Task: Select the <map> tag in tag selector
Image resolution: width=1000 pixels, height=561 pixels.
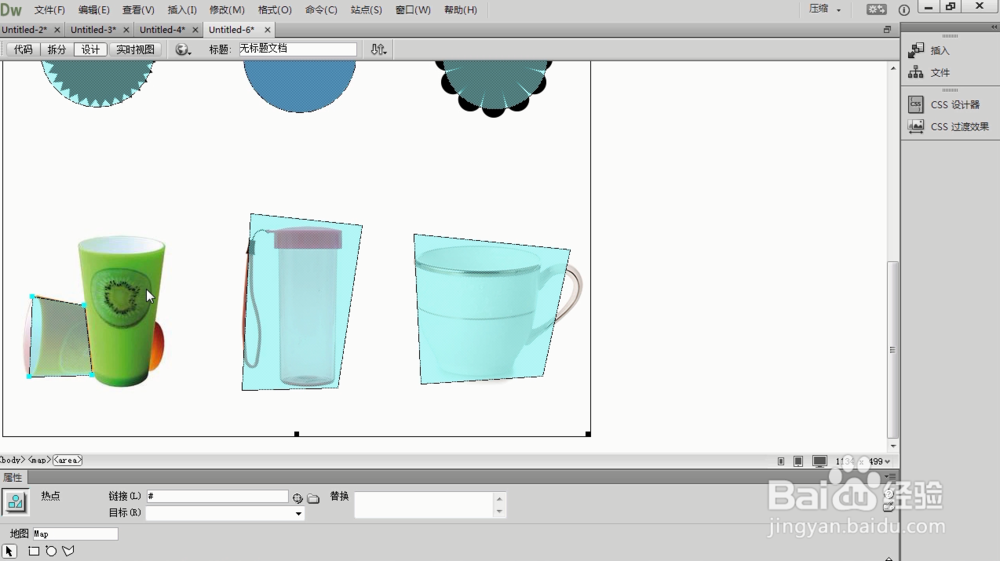Action: point(39,460)
